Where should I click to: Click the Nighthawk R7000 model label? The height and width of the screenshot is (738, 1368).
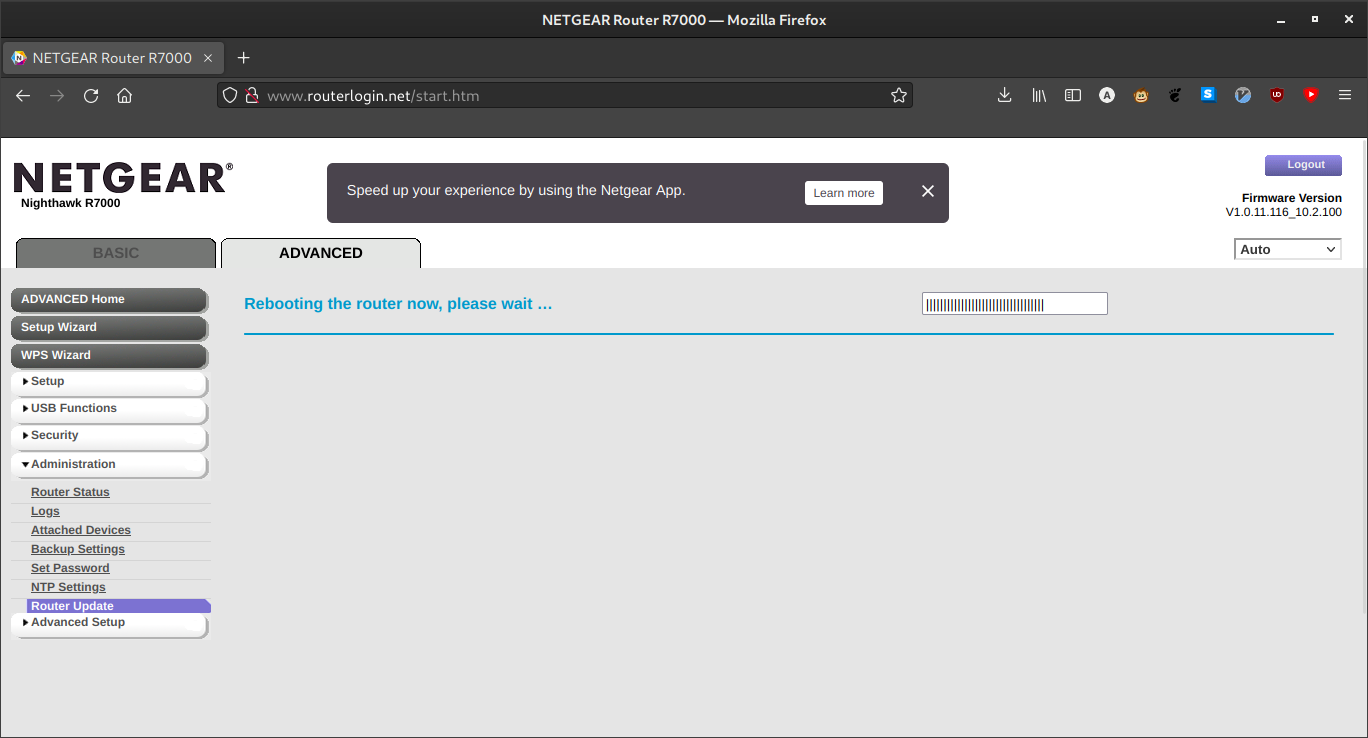(70, 203)
